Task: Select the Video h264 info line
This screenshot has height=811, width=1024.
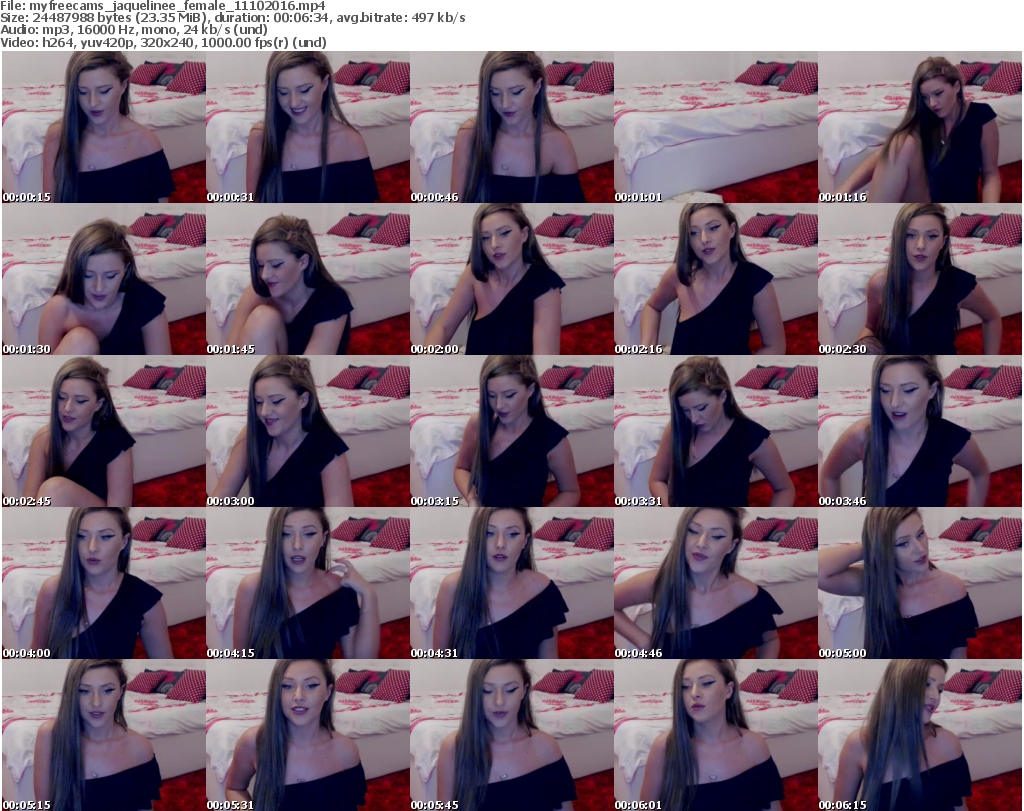Action: pos(163,42)
